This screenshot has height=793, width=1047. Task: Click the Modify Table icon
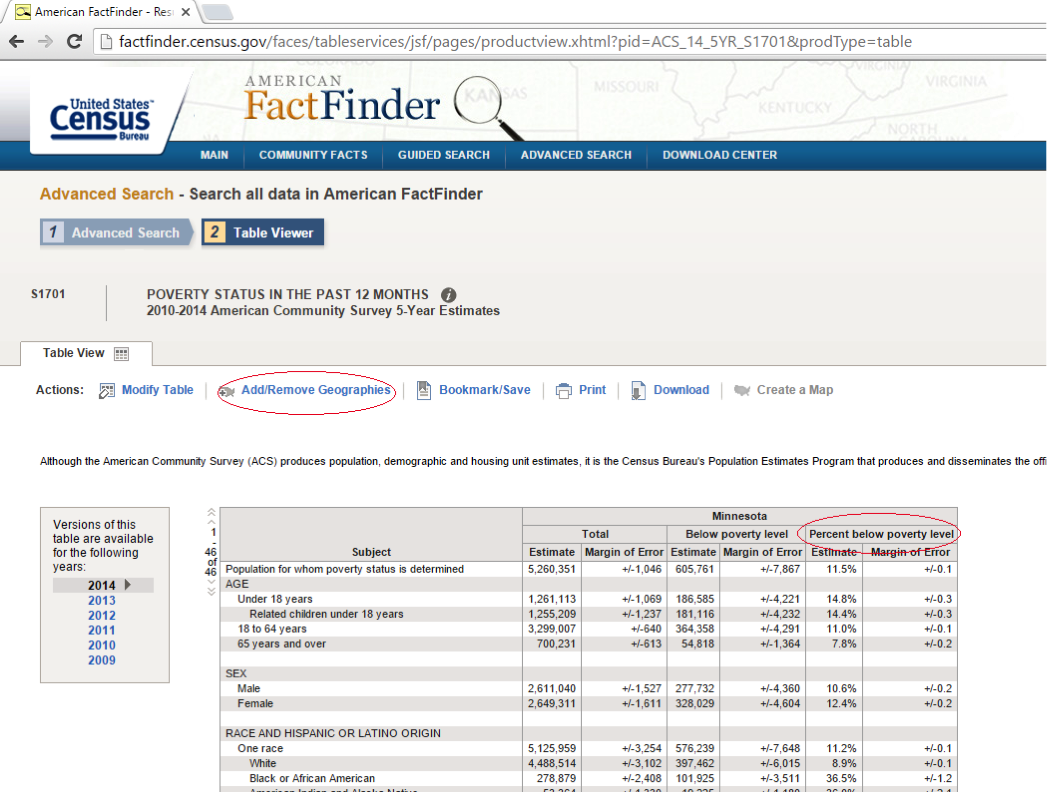(x=107, y=390)
